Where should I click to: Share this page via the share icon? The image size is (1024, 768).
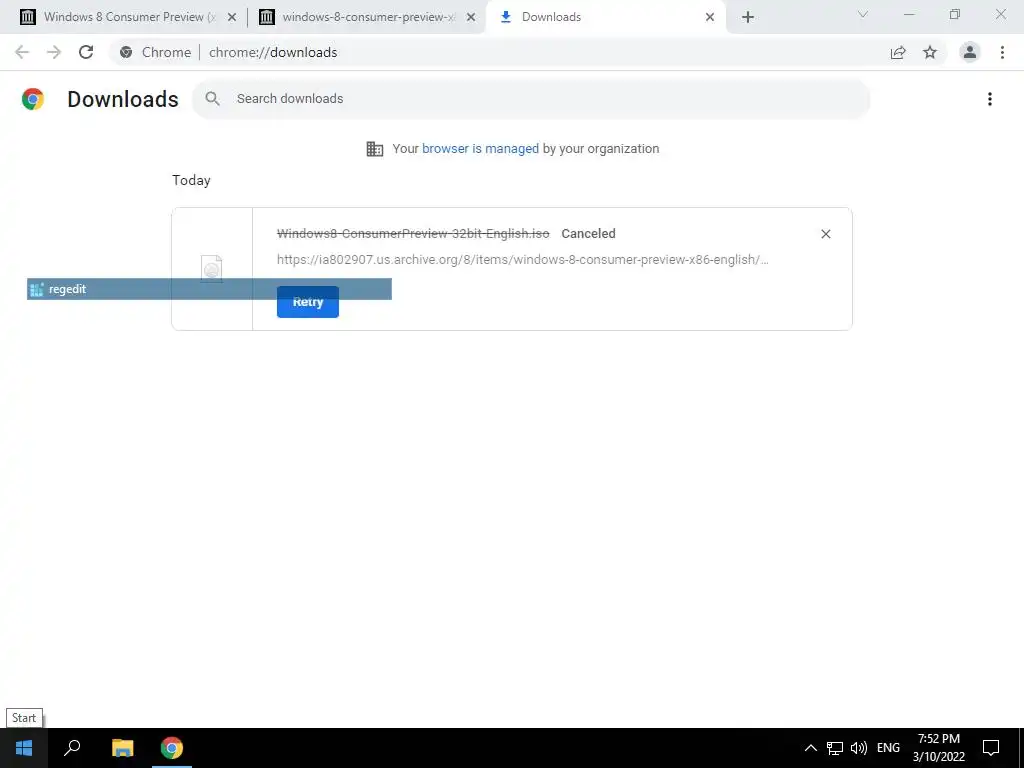898,52
